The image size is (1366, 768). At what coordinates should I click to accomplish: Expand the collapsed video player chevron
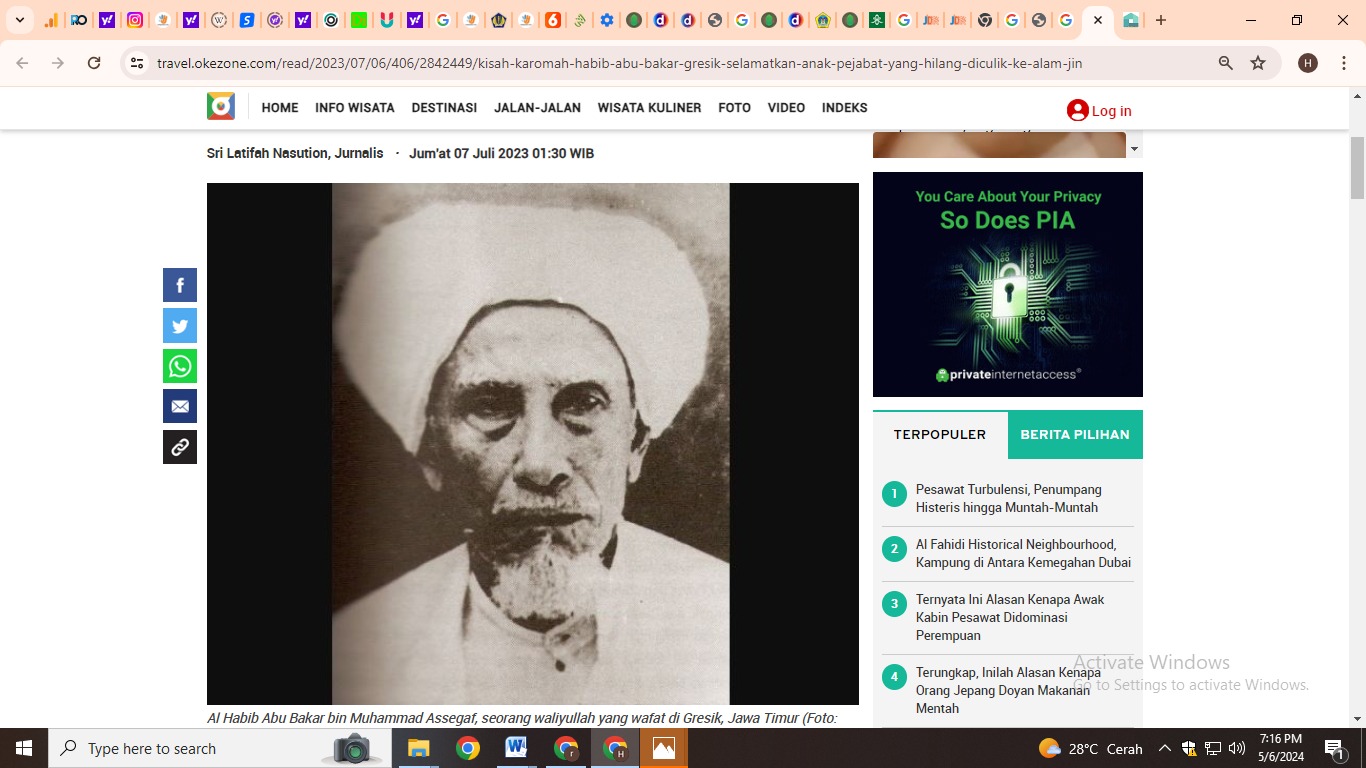click(1134, 148)
